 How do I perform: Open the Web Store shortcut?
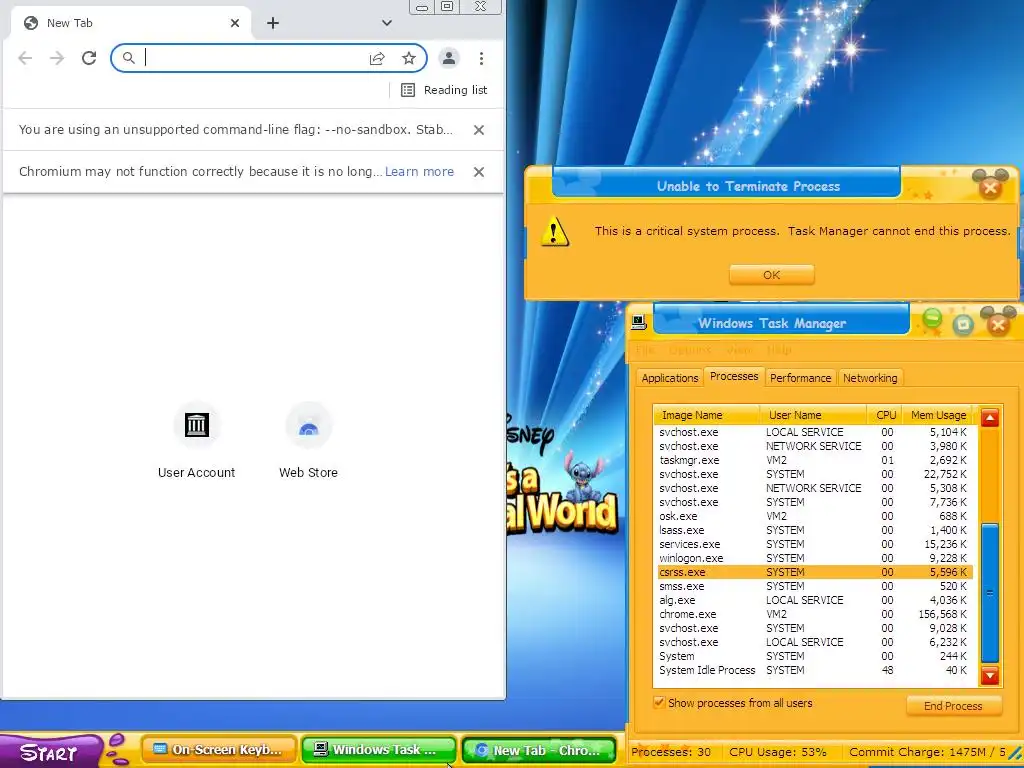point(308,441)
